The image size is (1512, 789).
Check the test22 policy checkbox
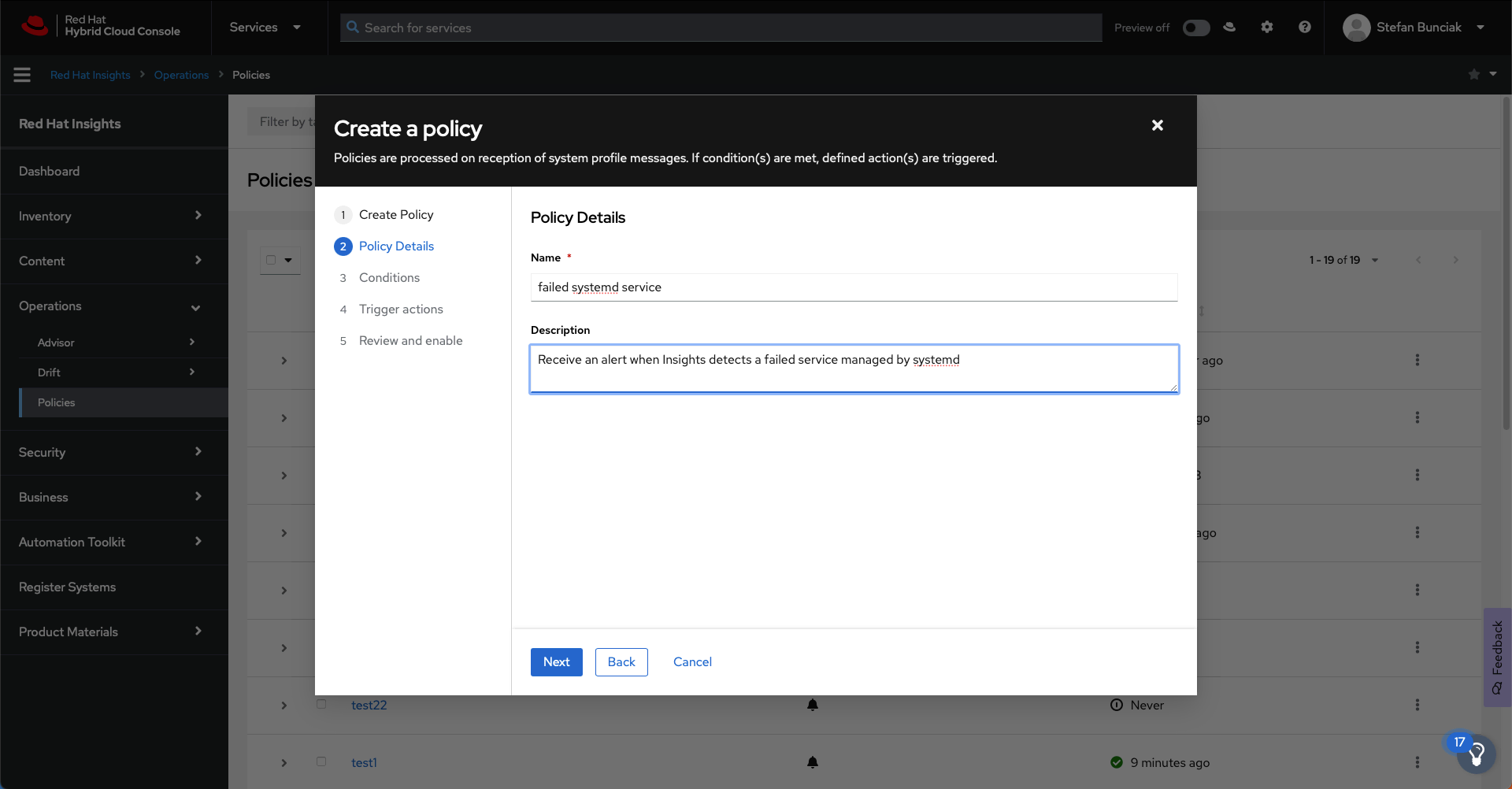[321, 704]
